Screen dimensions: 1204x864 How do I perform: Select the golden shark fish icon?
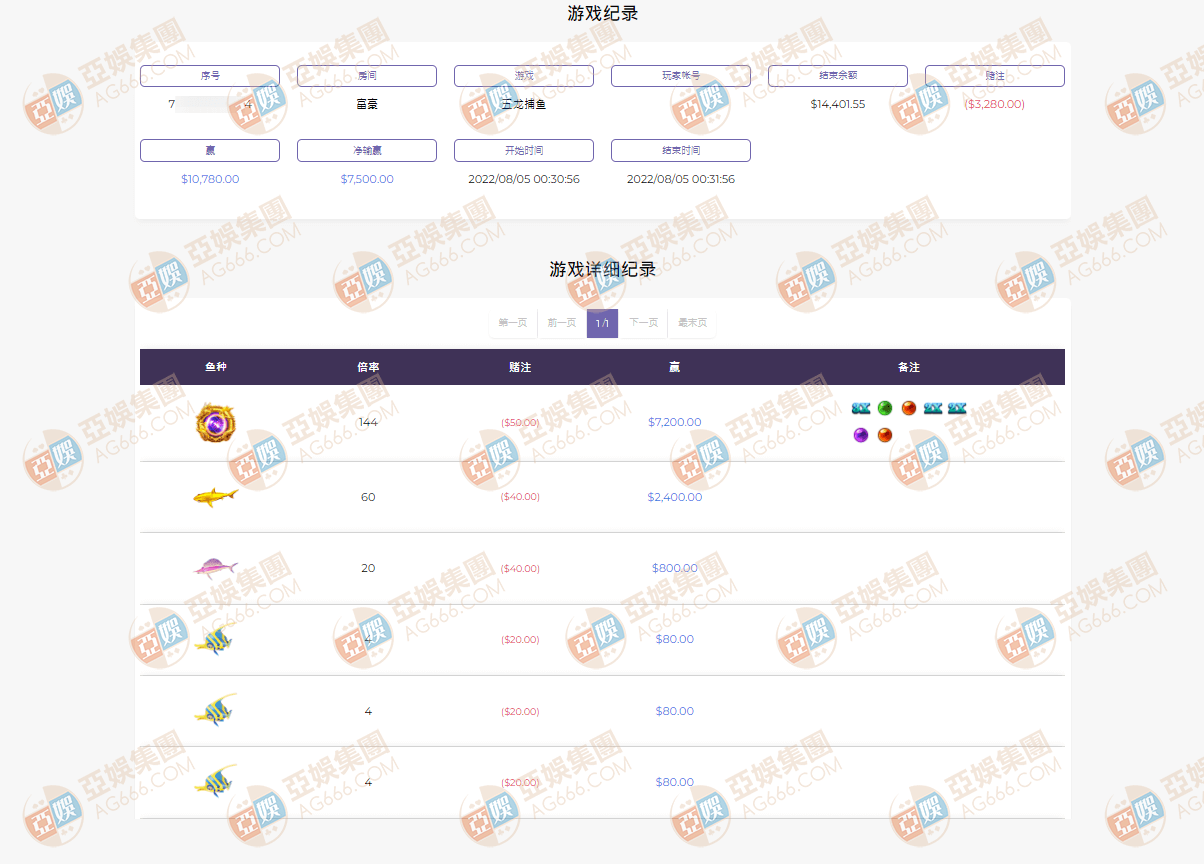(x=215, y=496)
